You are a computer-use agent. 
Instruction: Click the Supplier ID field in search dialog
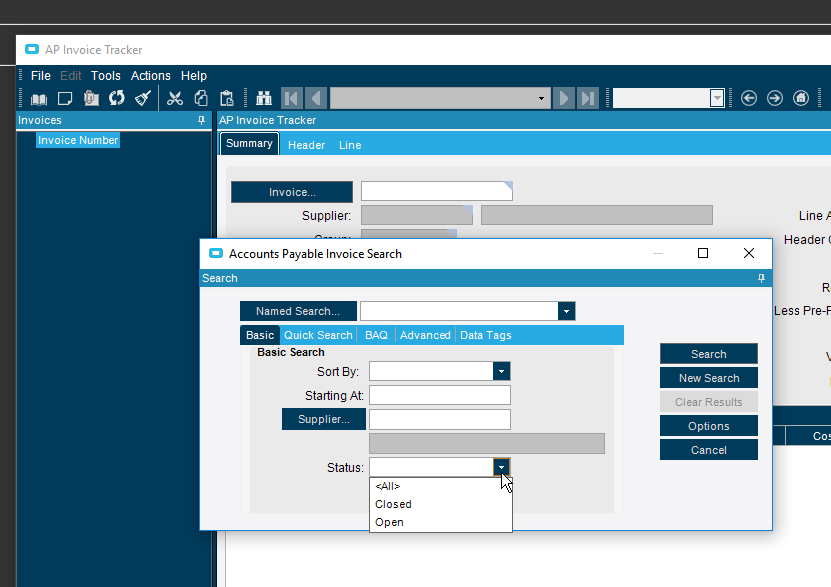440,419
